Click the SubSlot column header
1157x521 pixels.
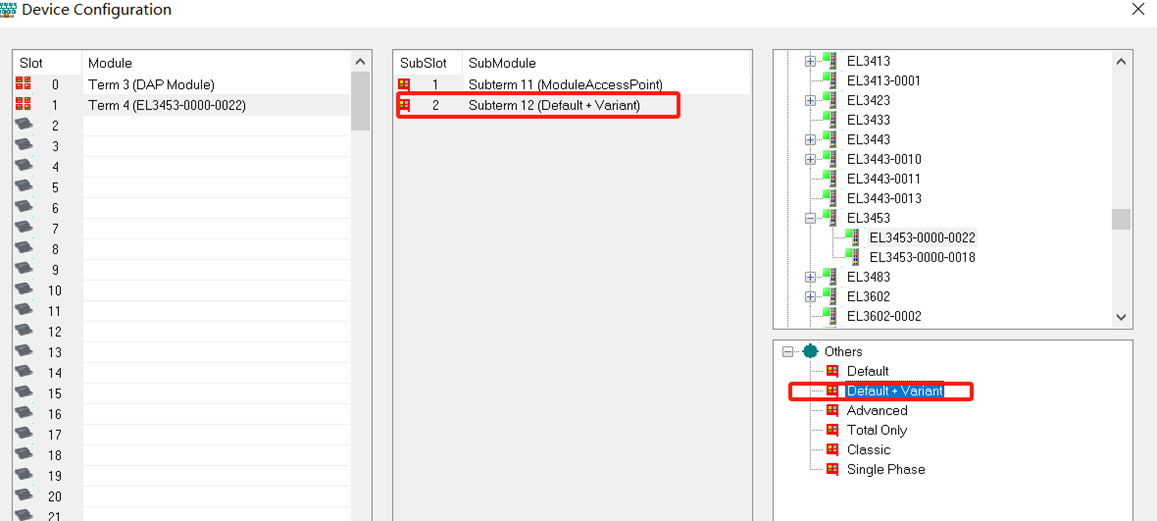point(428,63)
